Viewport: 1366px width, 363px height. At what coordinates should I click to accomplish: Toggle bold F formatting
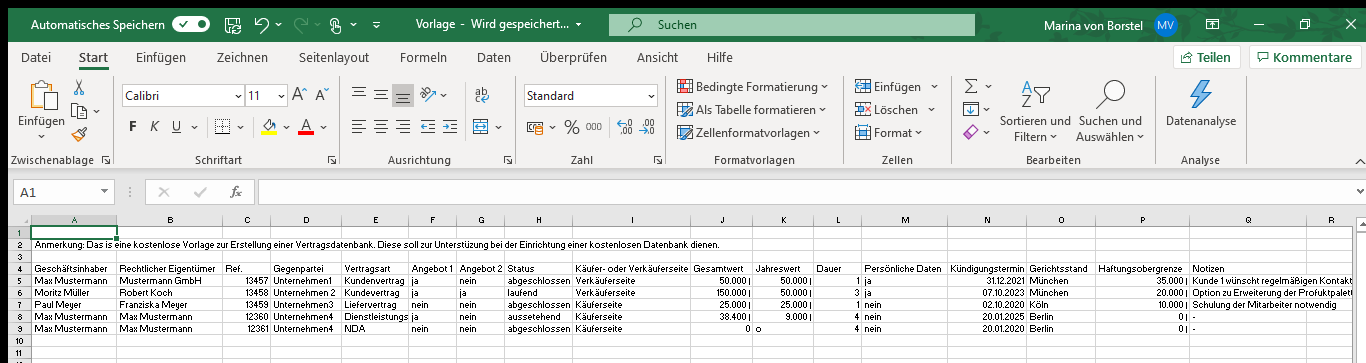pos(133,127)
